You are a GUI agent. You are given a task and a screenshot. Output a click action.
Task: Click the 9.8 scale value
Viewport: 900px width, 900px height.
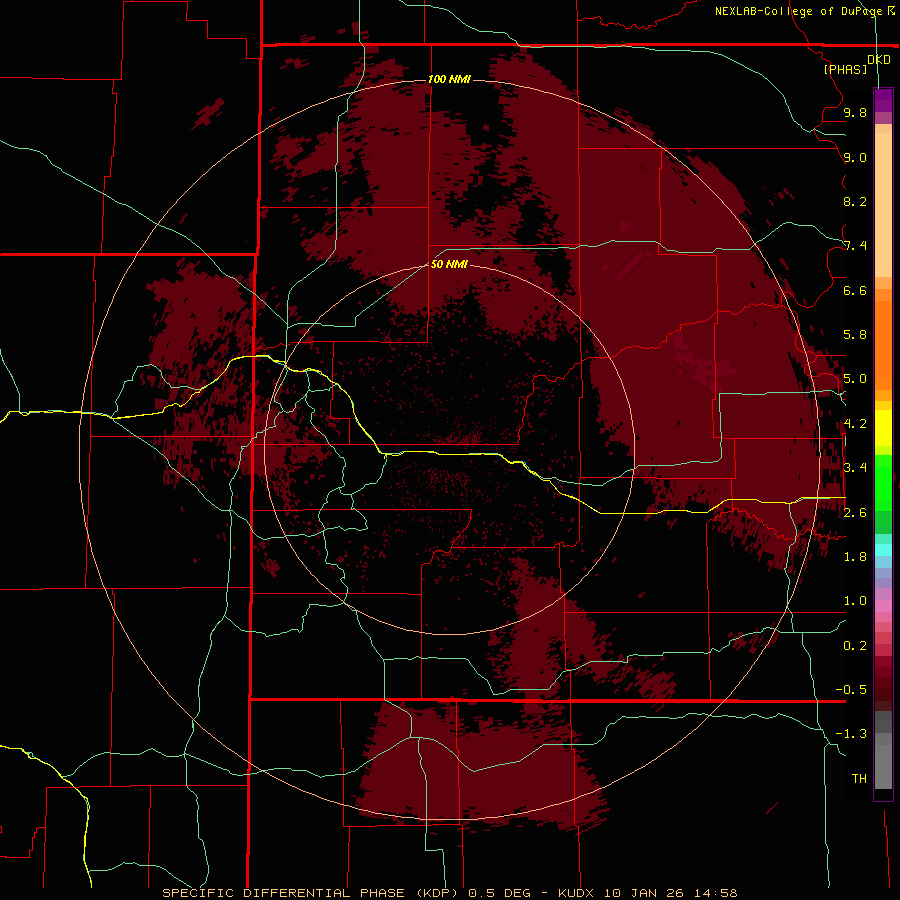click(x=855, y=112)
